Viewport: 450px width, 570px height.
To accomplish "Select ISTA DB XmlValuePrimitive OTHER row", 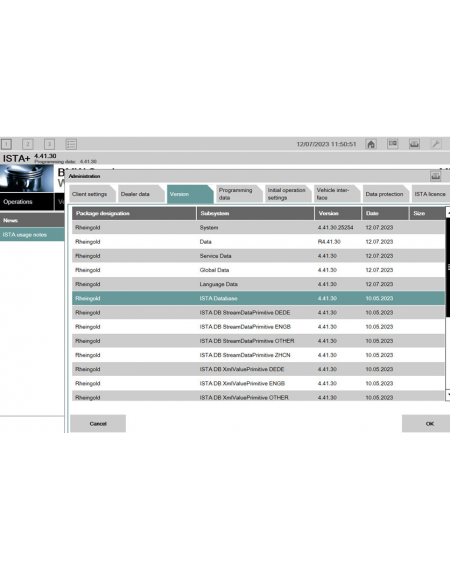I will [258, 396].
